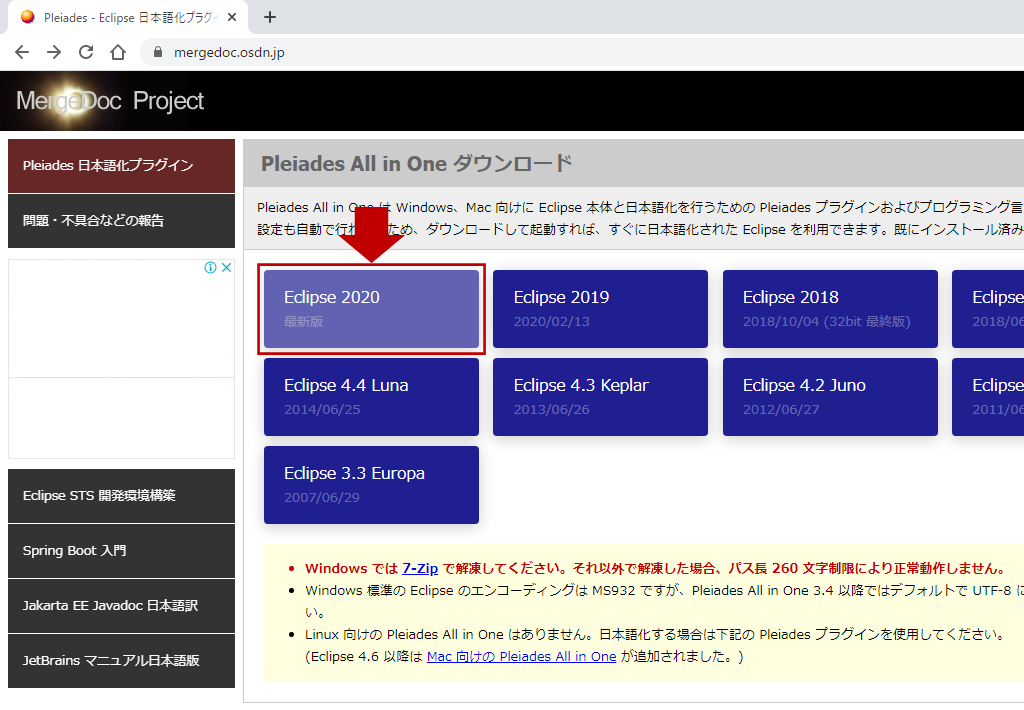This screenshot has height=710, width=1024.
Task: Select the Eclipse 2020 download tile
Action: pyautogui.click(x=371, y=309)
